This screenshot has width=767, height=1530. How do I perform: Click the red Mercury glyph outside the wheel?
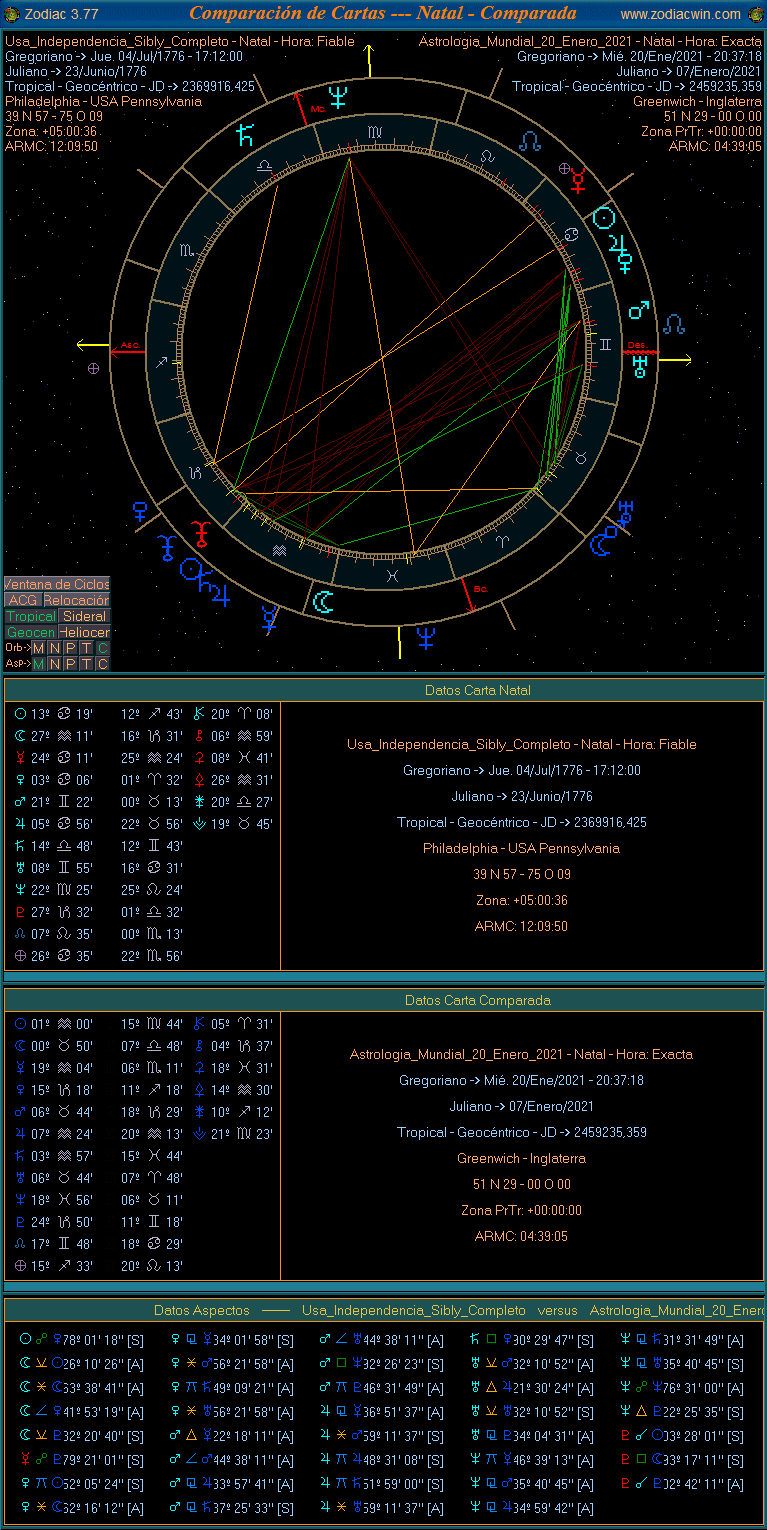click(577, 180)
